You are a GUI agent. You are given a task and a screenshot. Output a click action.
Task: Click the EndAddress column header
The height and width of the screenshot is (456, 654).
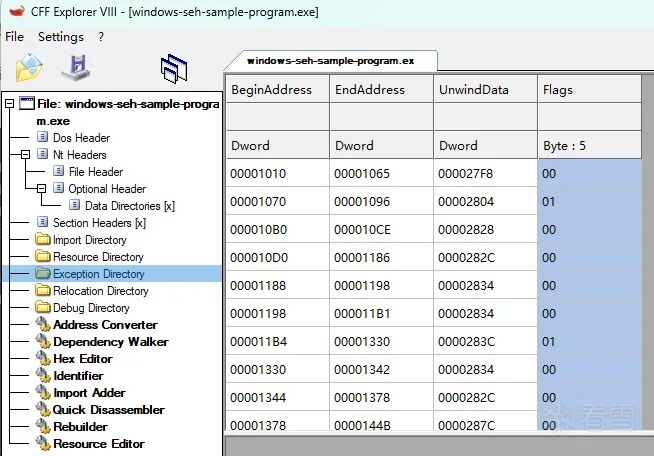pyautogui.click(x=382, y=89)
